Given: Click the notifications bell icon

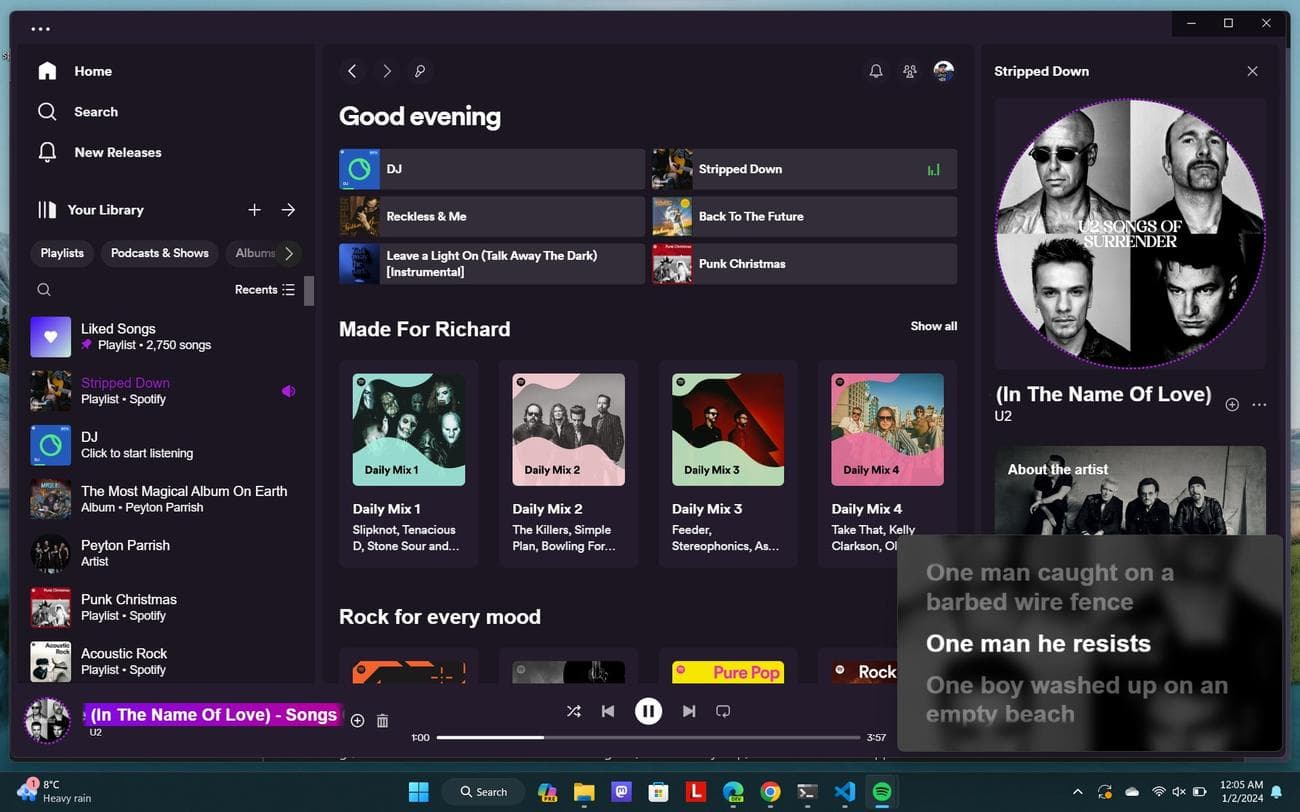Looking at the screenshot, I should (876, 71).
